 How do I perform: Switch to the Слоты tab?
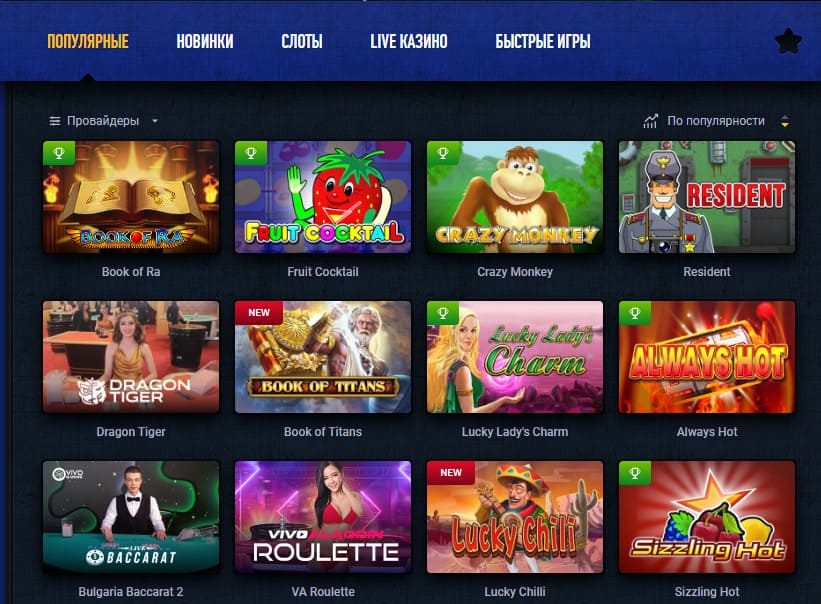click(x=302, y=41)
